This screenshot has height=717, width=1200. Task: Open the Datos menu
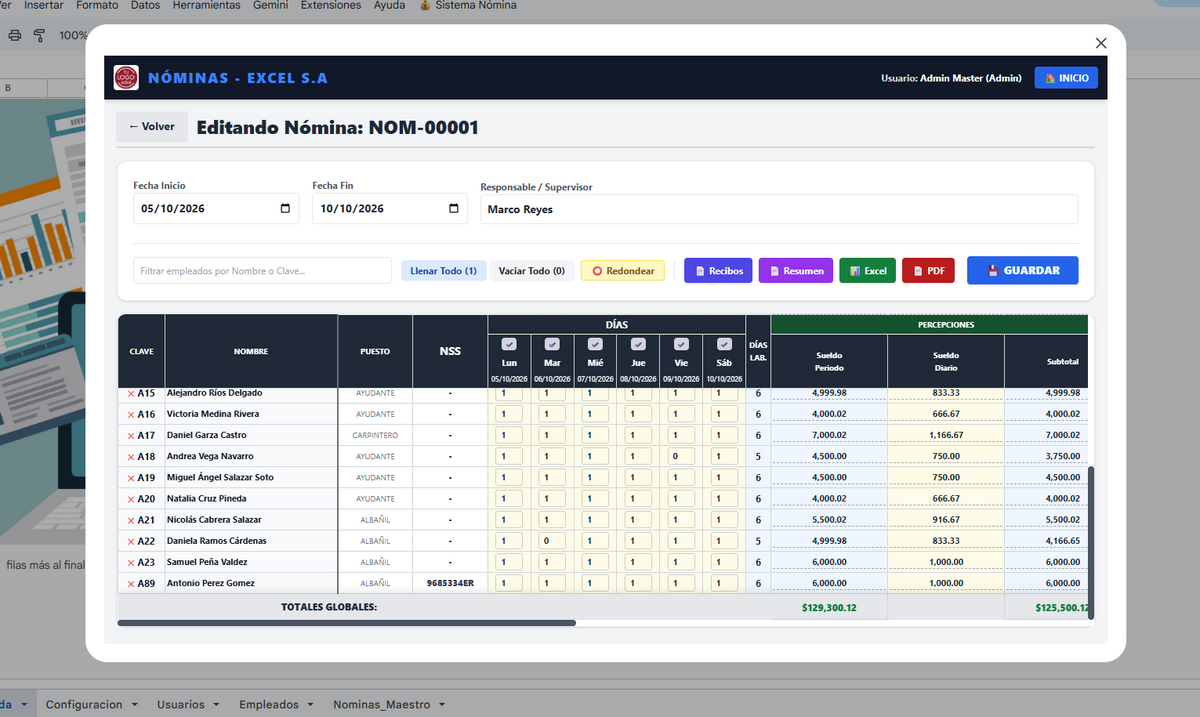[146, 6]
